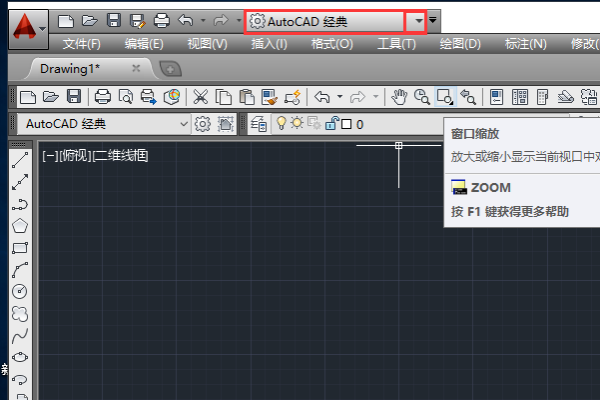Image resolution: width=600 pixels, height=400 pixels.
Task: Click layer 0 color swatch
Action: click(346, 124)
